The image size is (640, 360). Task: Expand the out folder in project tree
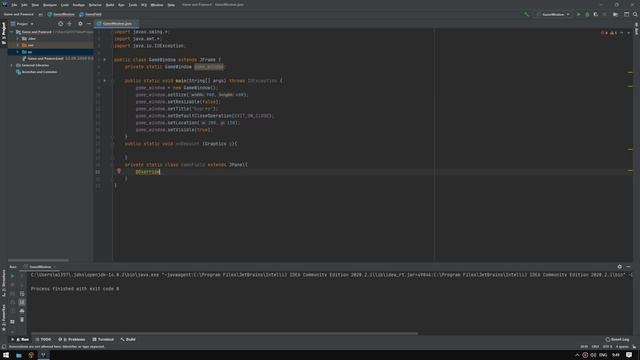pos(18,45)
